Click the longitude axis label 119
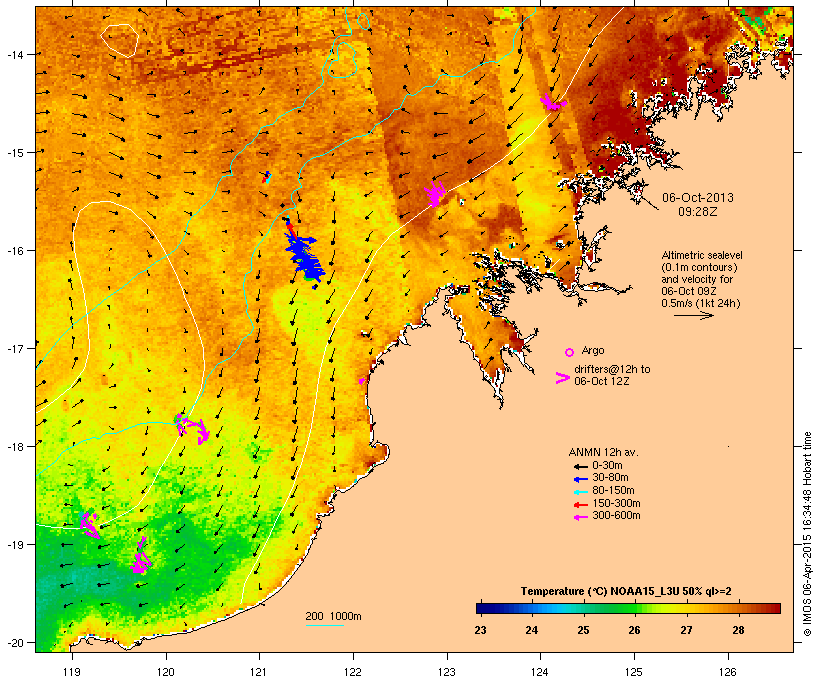Screen dimensions: 820x680 point(72,672)
